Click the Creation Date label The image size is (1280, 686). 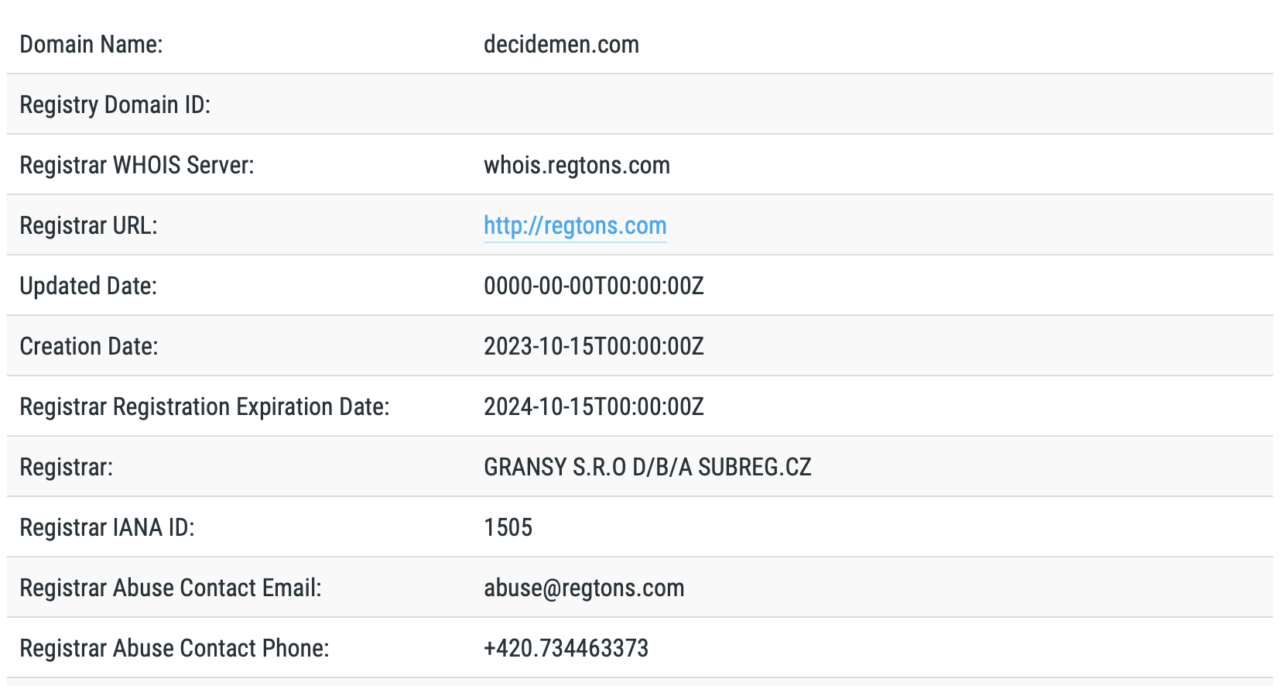coord(89,346)
